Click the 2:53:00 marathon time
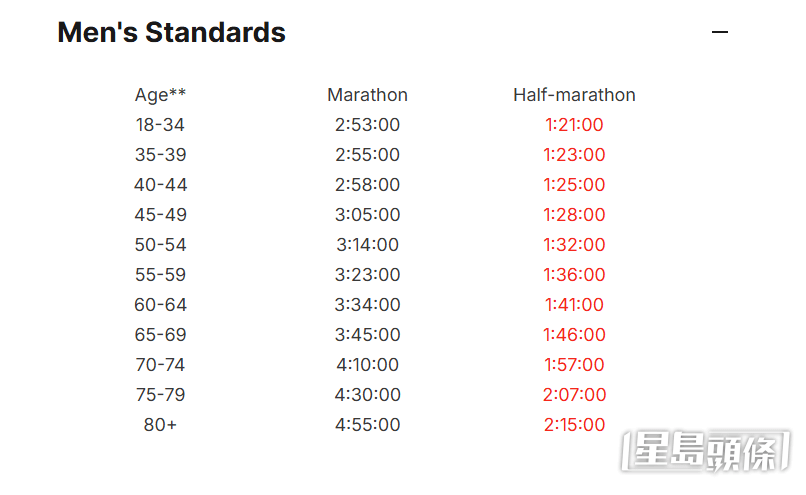 [x=367, y=125]
